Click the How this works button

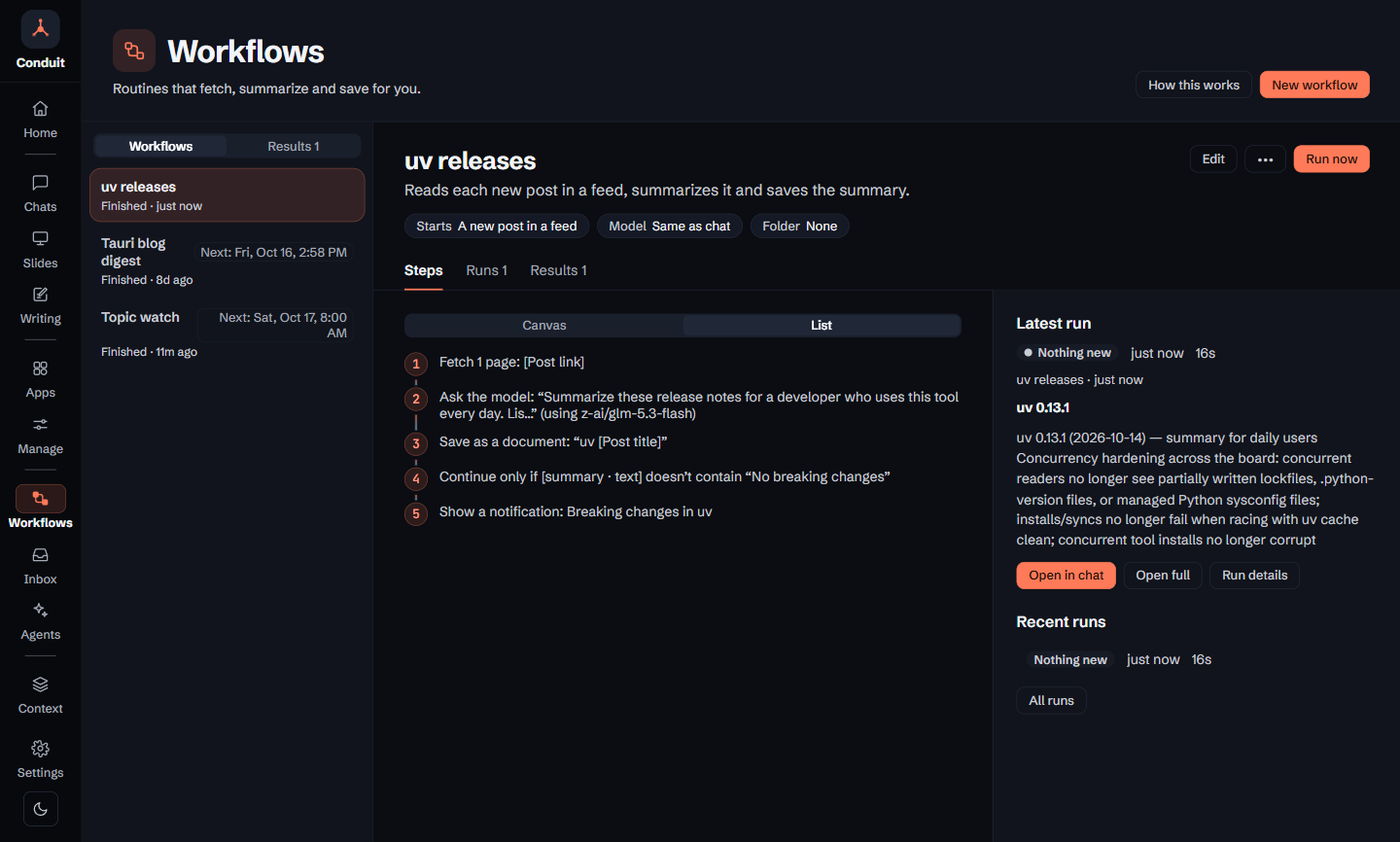tap(1194, 85)
